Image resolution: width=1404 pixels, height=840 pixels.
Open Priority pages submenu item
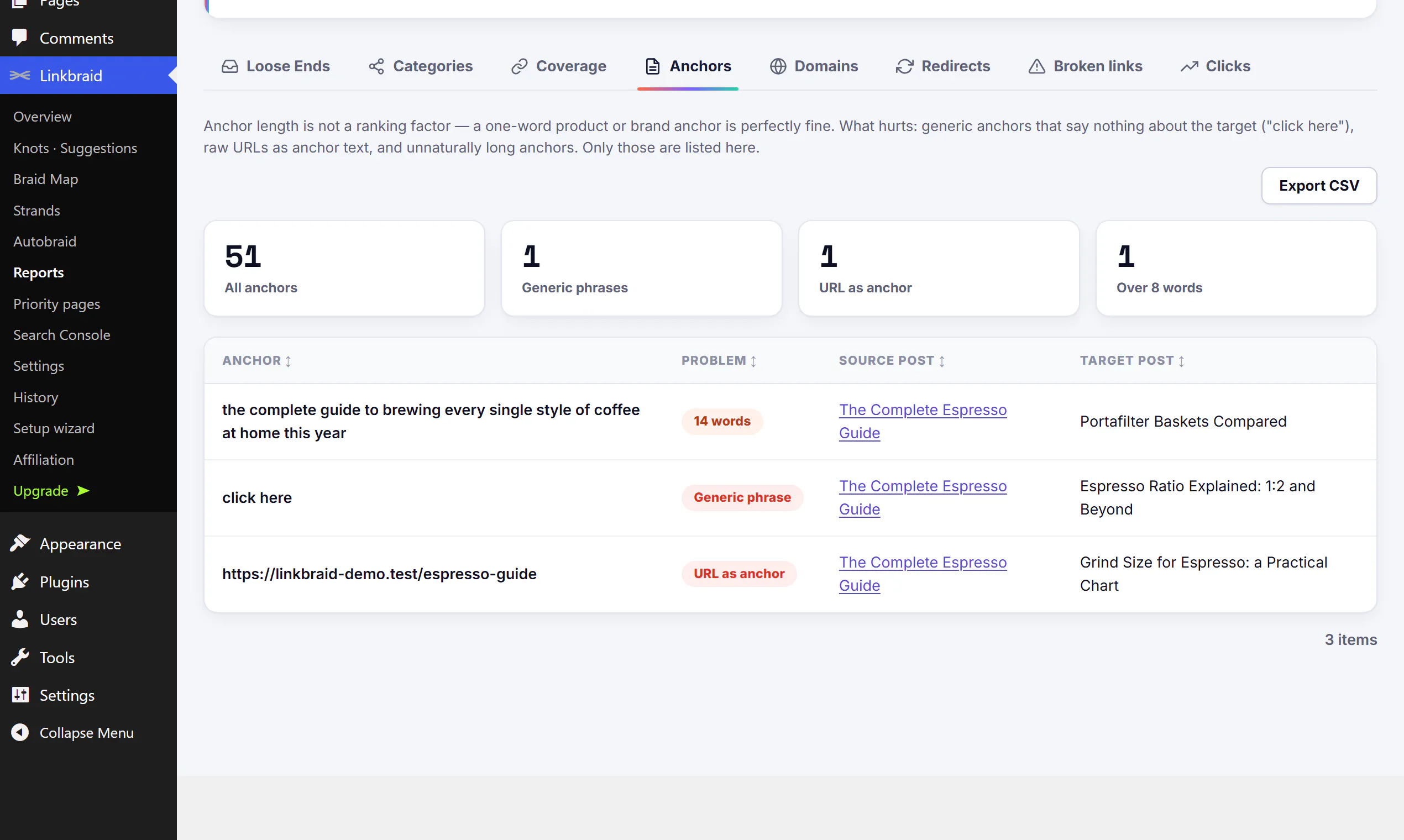(x=56, y=303)
